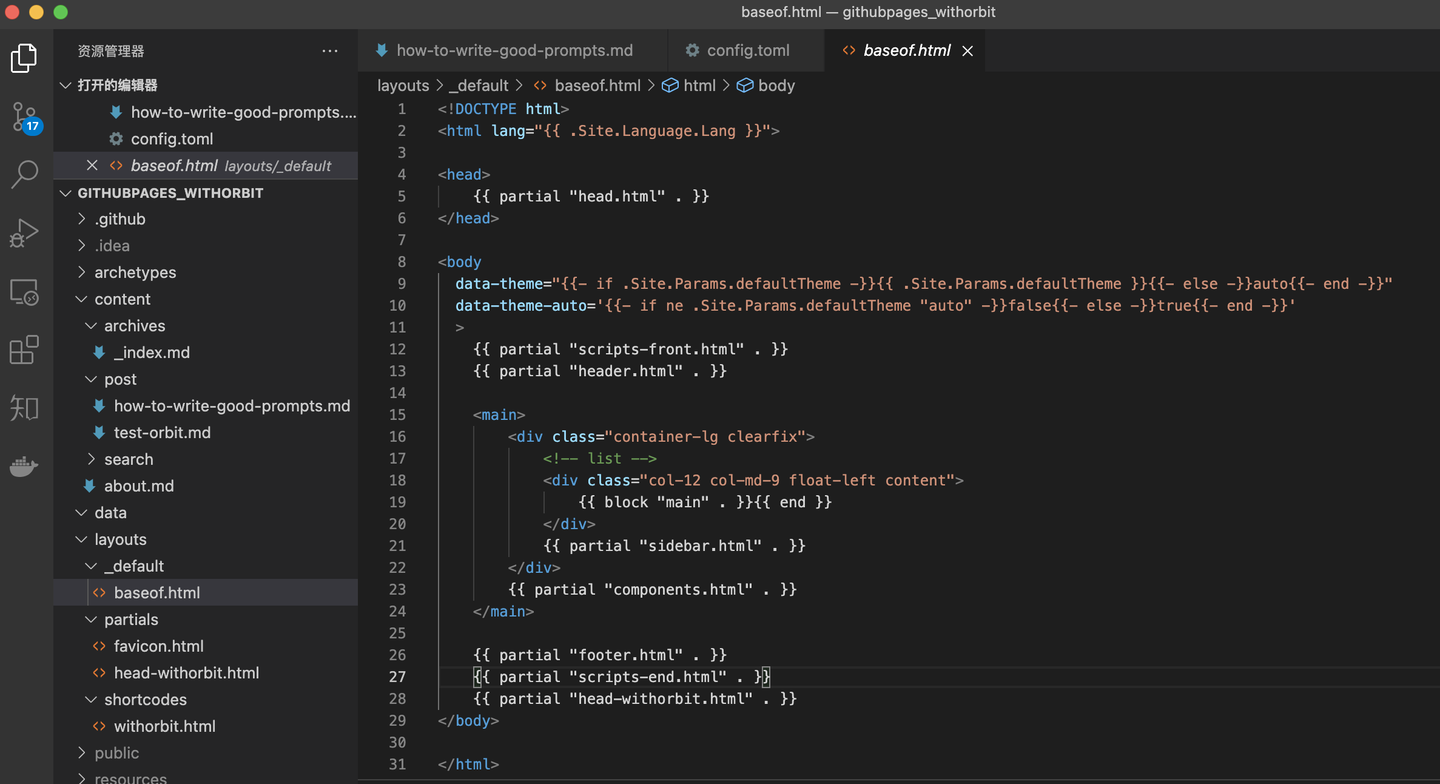Click the explorer more actions ellipsis
1440x784 pixels.
[330, 51]
